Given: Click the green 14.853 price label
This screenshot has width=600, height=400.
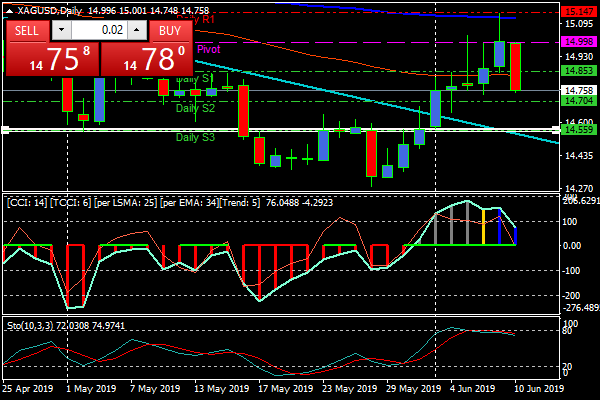Looking at the screenshot, I should coord(574,71).
